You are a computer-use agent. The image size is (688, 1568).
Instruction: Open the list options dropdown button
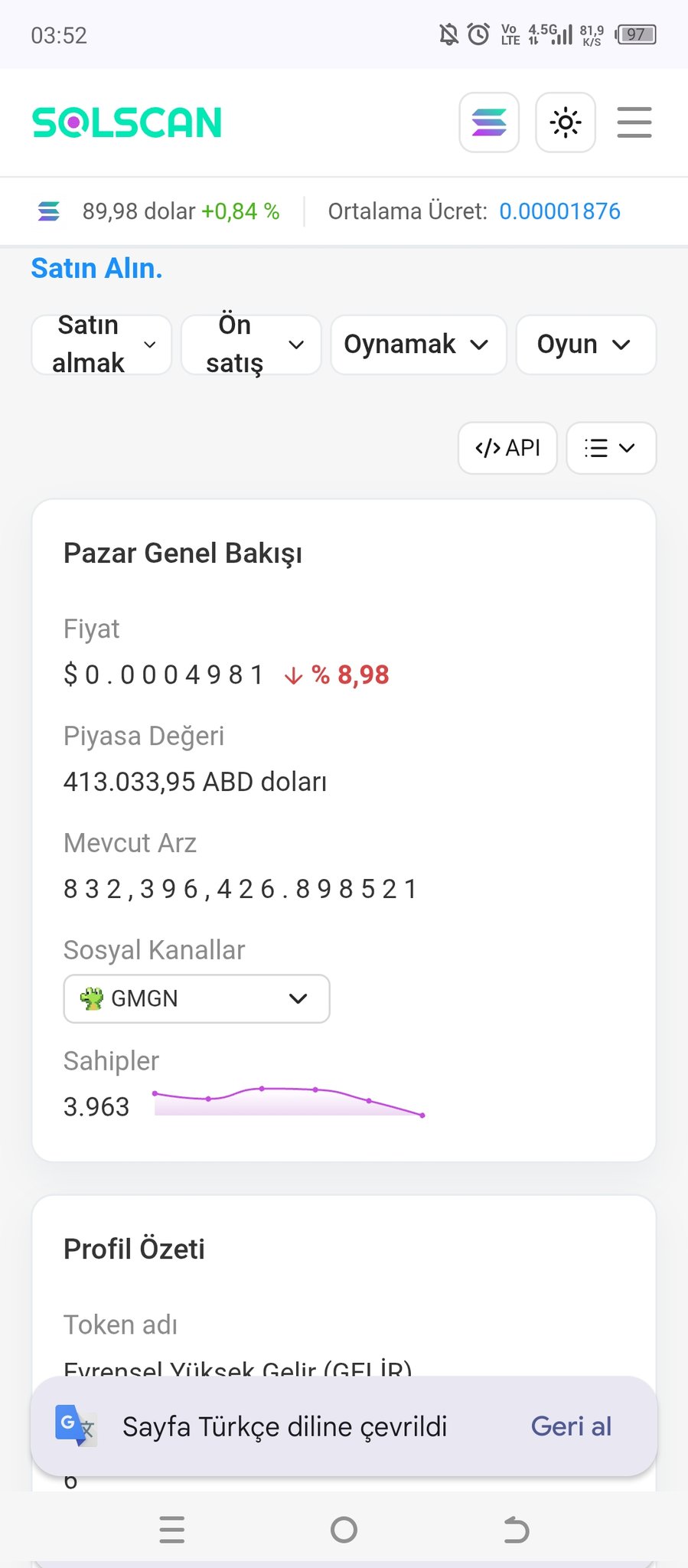[x=611, y=448]
